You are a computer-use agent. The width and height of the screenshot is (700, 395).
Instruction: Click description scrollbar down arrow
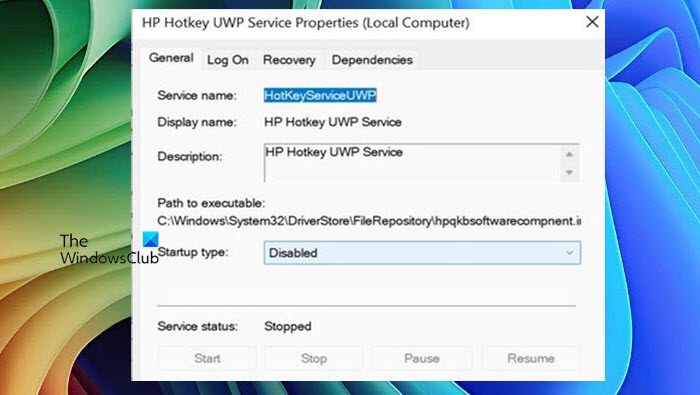[569, 172]
